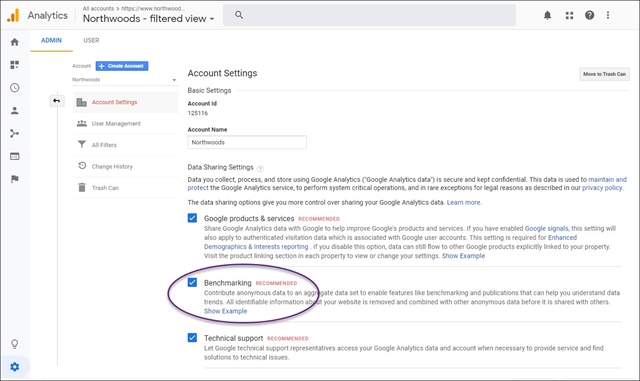
Task: Click the All Filters funnel icon
Action: 82,145
